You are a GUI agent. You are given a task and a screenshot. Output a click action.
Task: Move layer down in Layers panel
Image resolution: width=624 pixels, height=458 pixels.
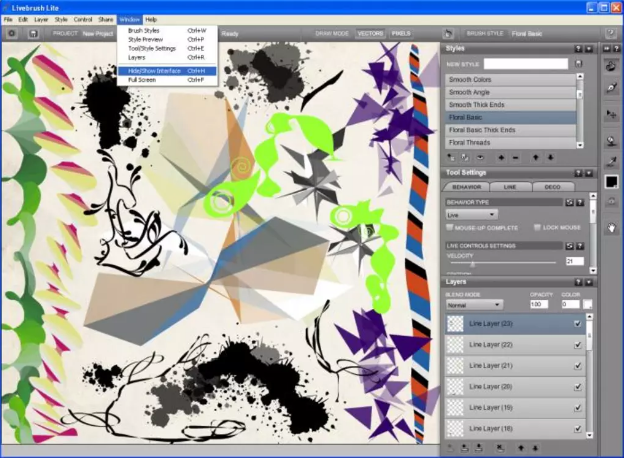(x=535, y=448)
